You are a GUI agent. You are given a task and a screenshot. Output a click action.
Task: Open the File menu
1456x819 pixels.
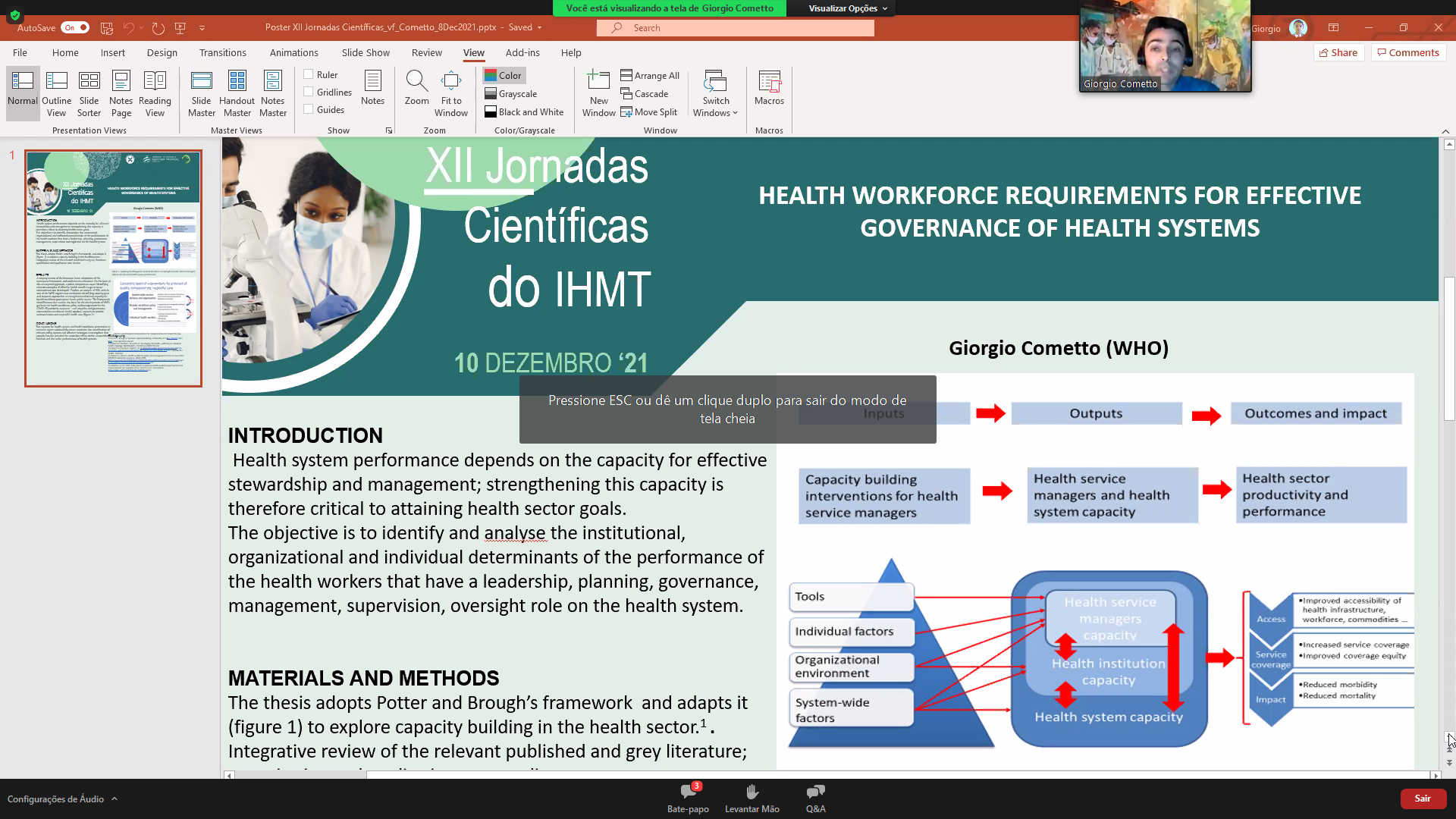pyautogui.click(x=20, y=52)
